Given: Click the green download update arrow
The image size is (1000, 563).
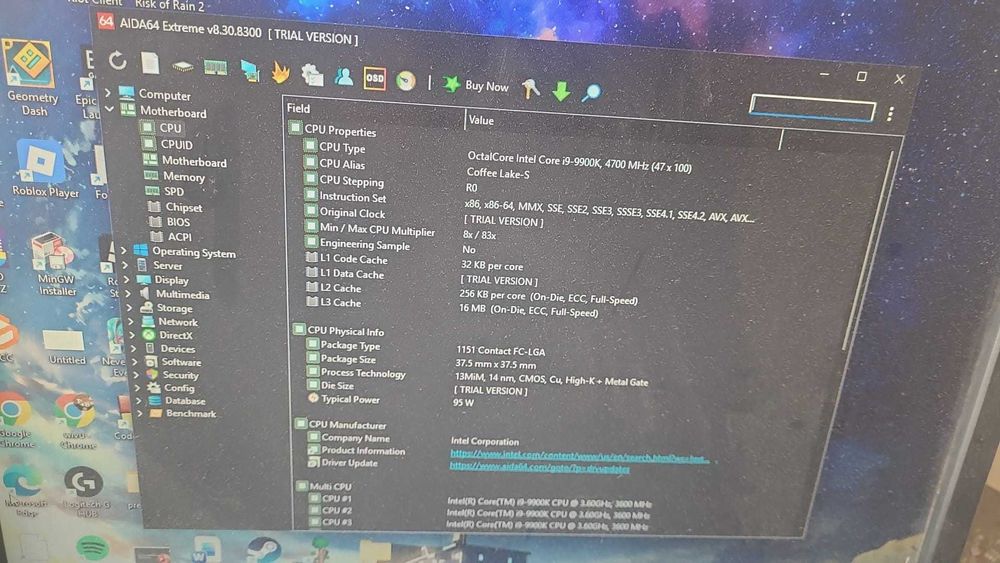Looking at the screenshot, I should coord(561,91).
